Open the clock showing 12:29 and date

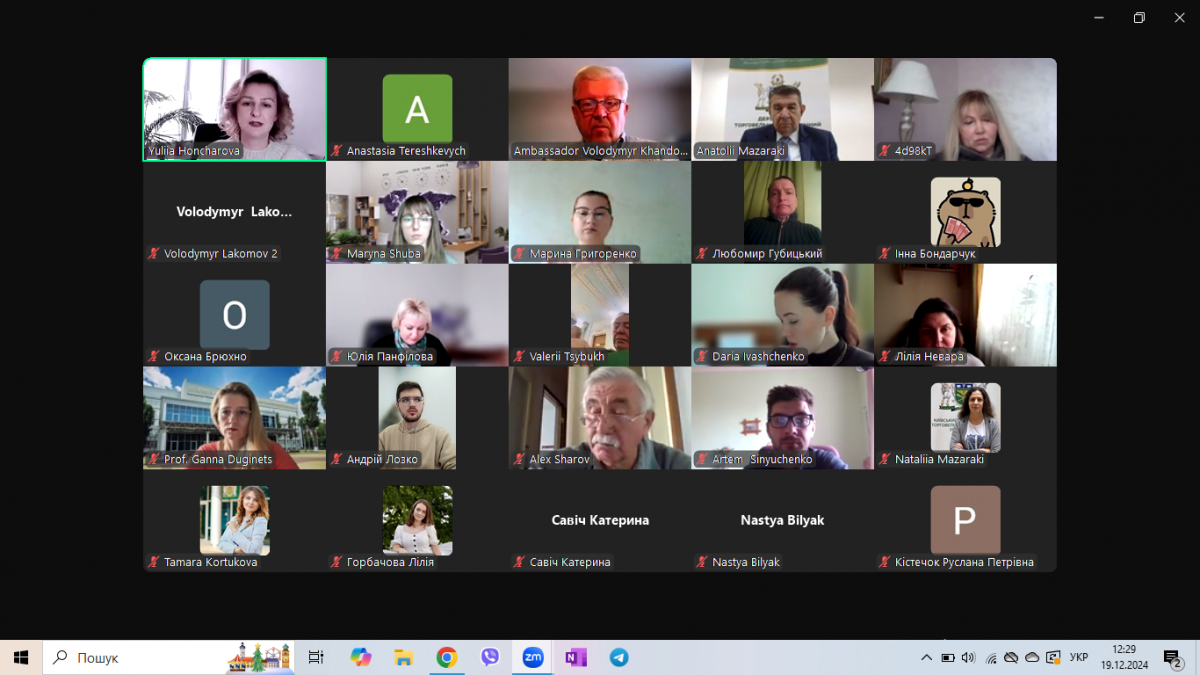pyautogui.click(x=1124, y=657)
